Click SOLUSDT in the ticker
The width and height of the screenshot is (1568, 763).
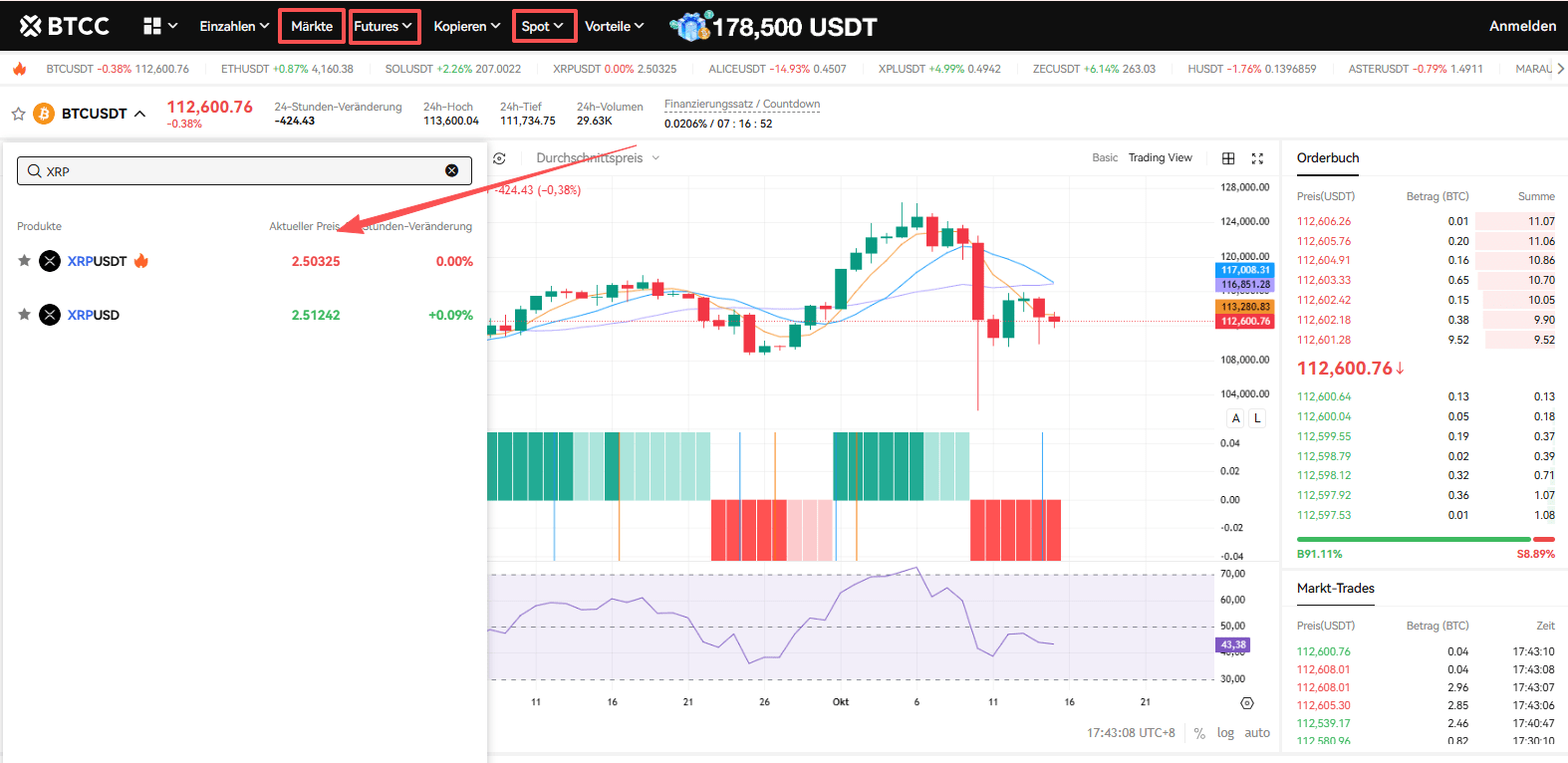[452, 69]
